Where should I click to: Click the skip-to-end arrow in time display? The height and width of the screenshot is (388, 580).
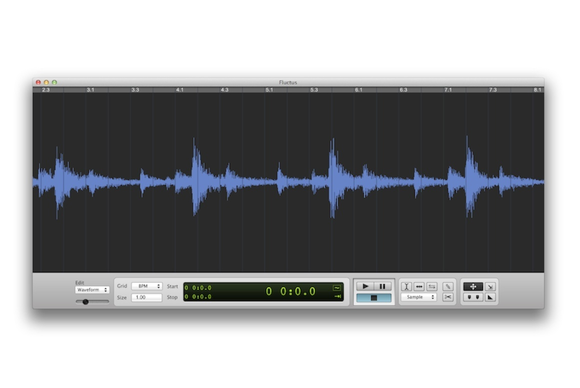(337, 296)
